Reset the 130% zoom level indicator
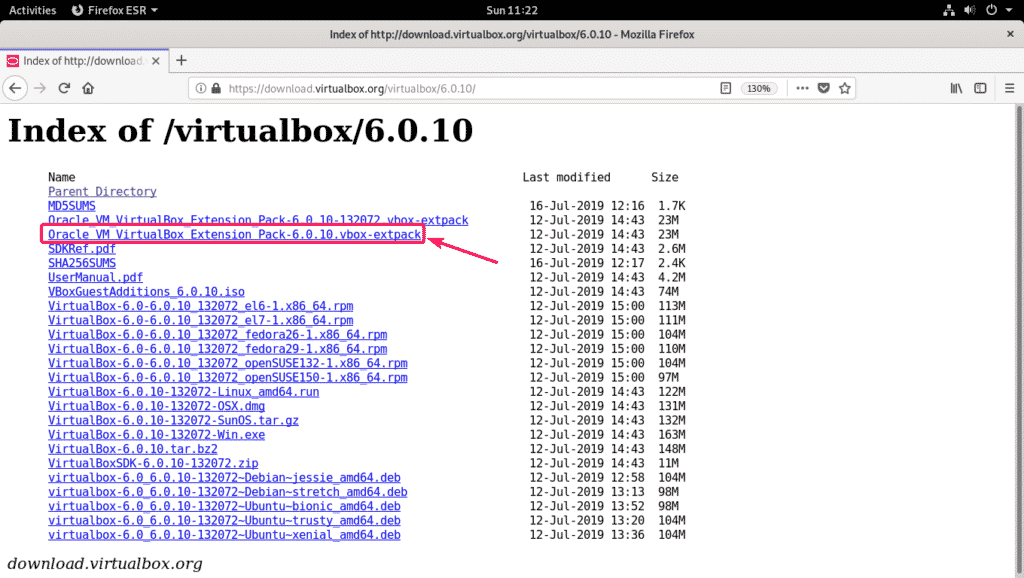The height and width of the screenshot is (578, 1024). click(758, 88)
